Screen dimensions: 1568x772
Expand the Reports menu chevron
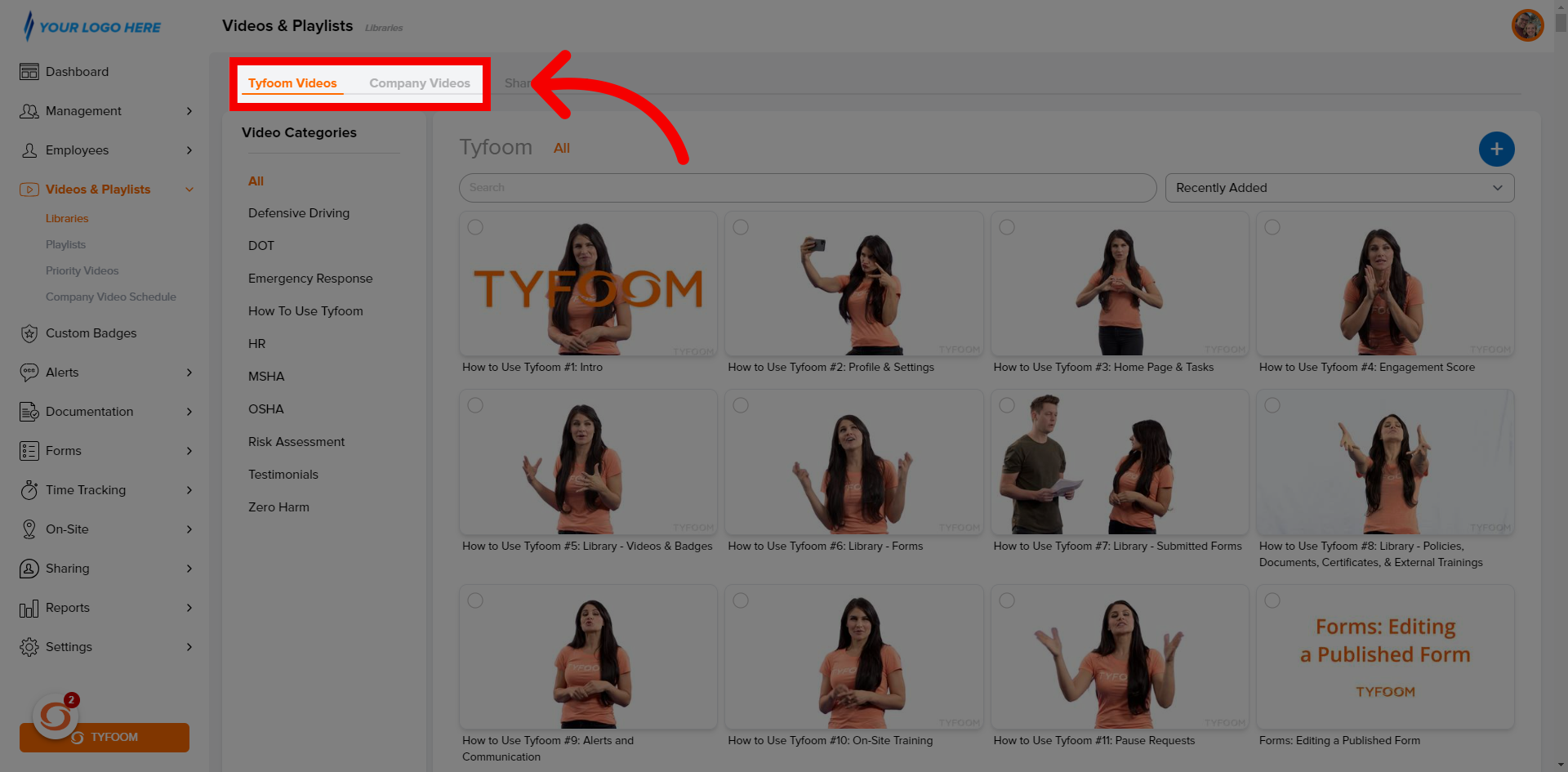[189, 608]
